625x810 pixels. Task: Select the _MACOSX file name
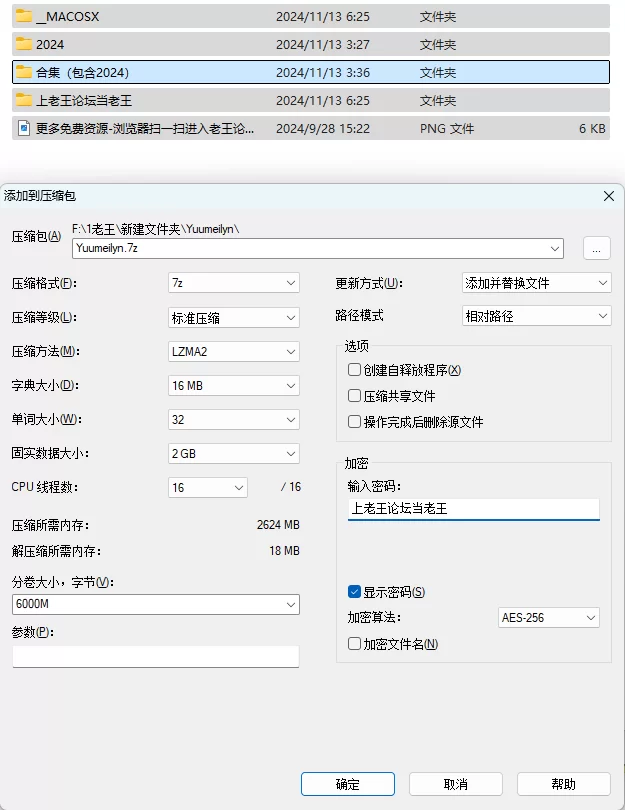click(68, 17)
